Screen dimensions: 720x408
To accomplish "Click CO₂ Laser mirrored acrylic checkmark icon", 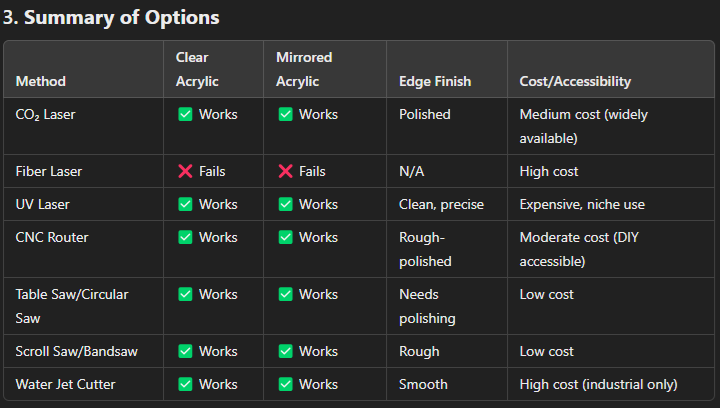I will (285, 114).
